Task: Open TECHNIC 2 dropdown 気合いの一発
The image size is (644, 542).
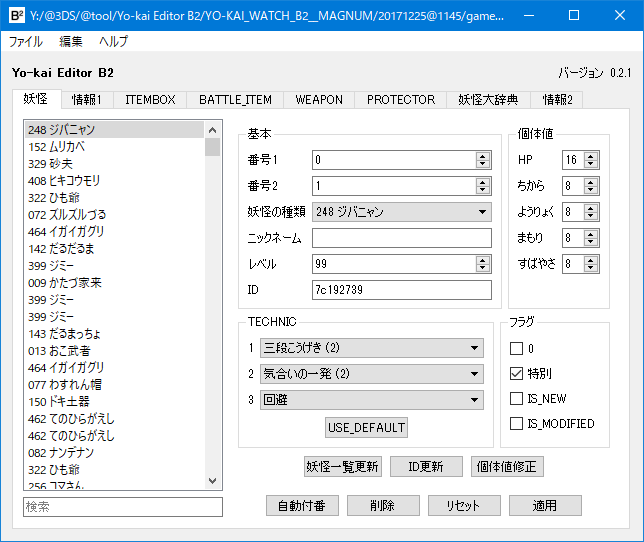Action: [x=372, y=374]
